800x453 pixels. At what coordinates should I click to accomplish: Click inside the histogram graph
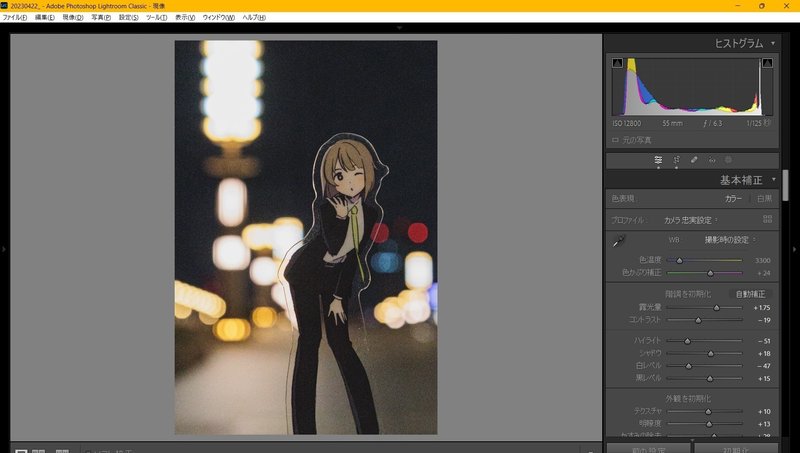[692, 87]
